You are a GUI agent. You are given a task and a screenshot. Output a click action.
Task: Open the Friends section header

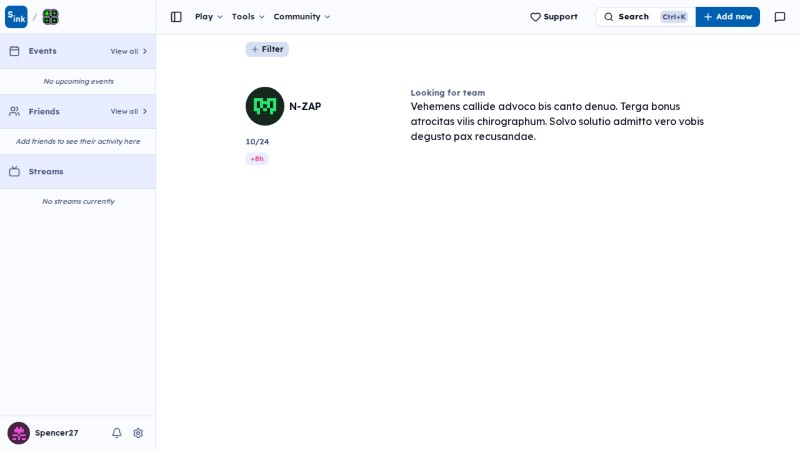[78, 111]
